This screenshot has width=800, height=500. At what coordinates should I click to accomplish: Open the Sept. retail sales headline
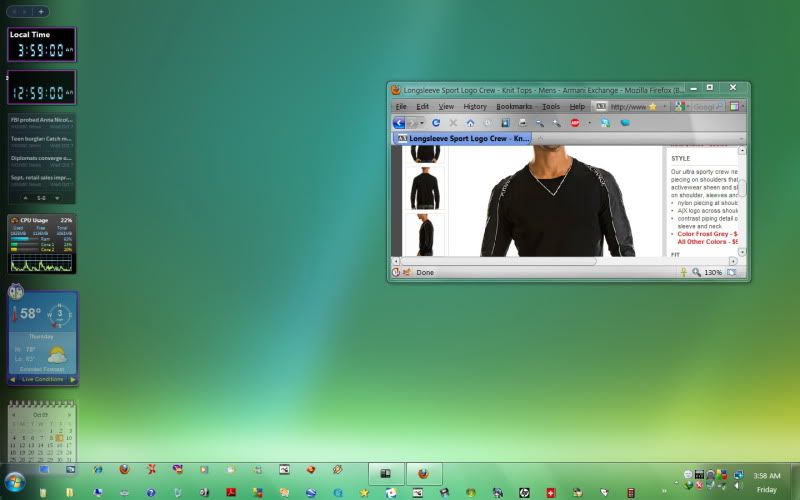[41, 178]
